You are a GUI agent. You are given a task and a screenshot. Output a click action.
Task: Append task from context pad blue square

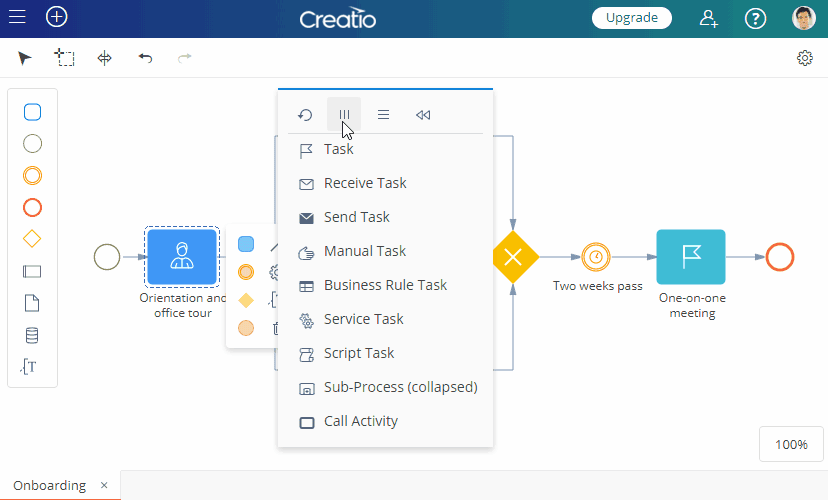[246, 244]
